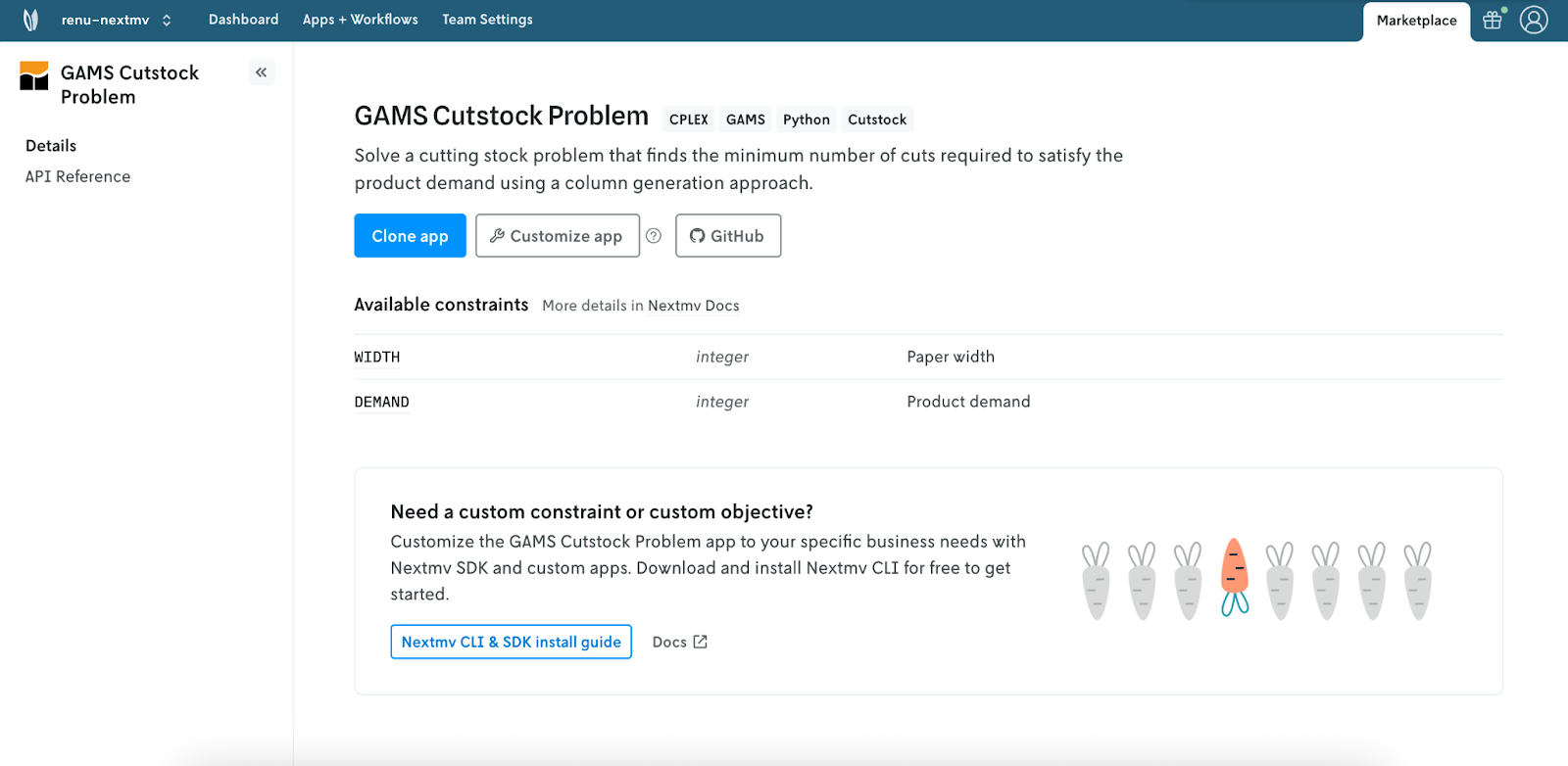Collapse the sidebar with double chevron
Screen dimensions: 1568x766
pos(262,72)
